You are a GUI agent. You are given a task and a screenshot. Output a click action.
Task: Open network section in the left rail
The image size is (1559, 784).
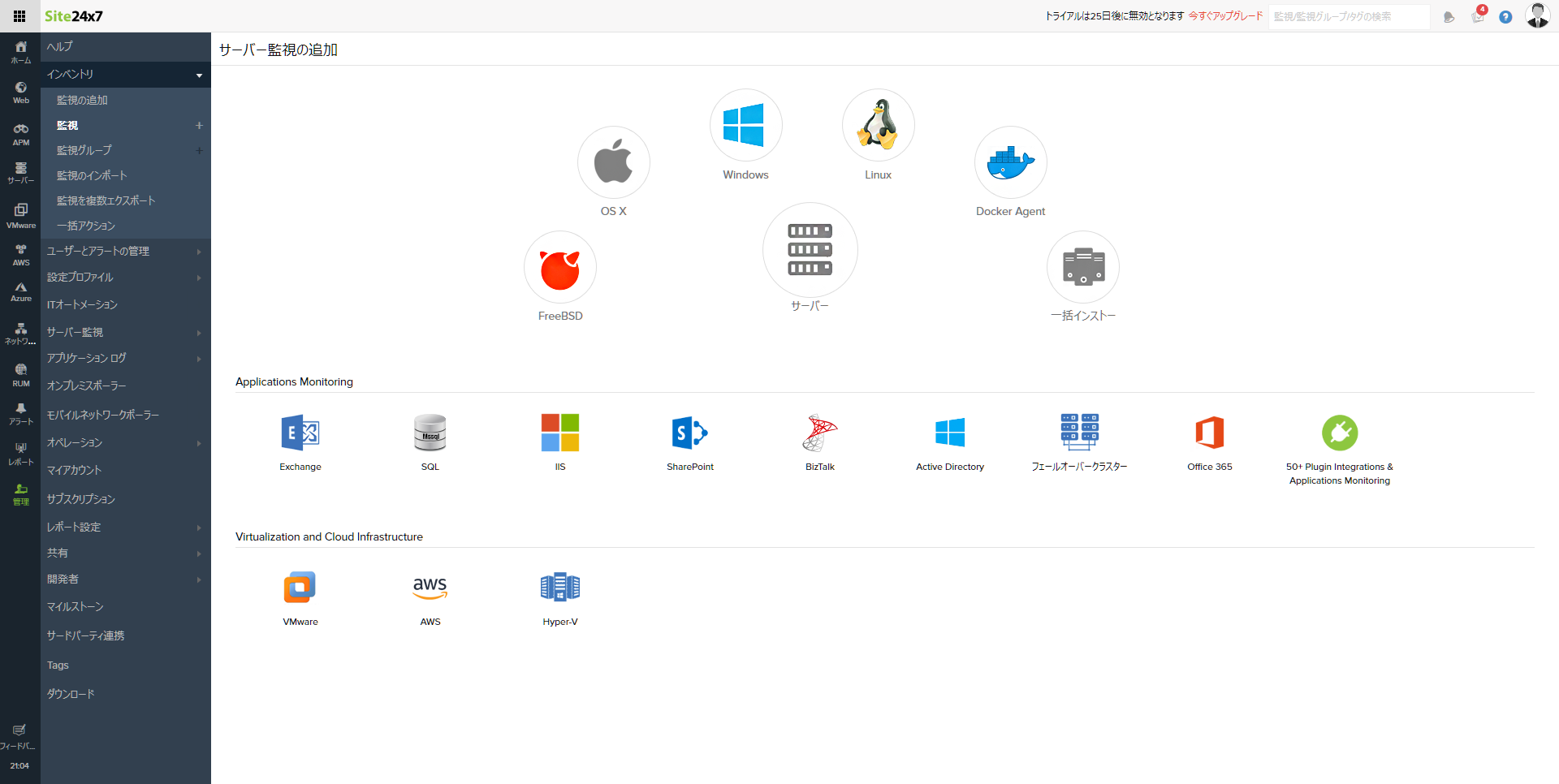(20, 334)
